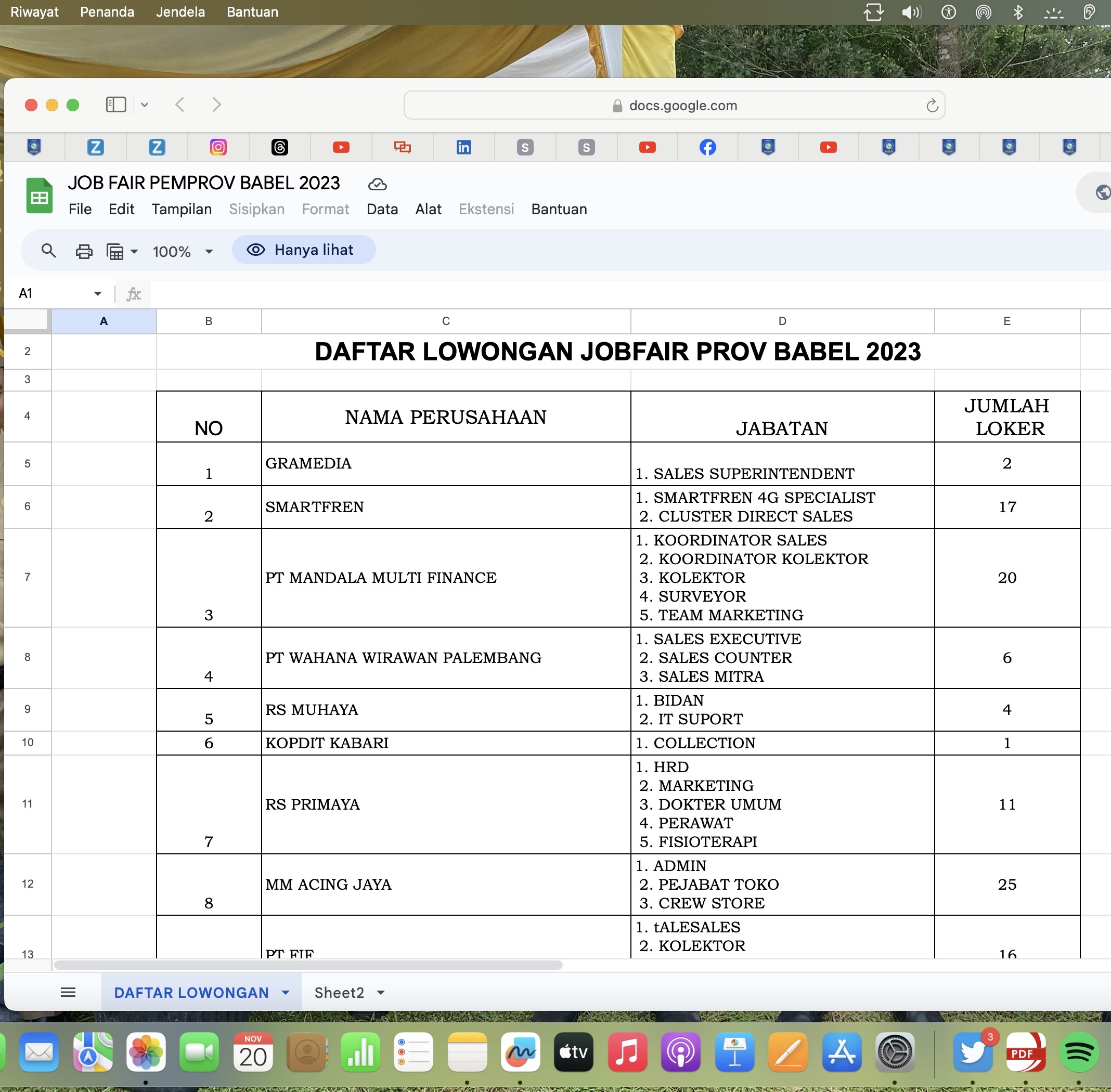Image resolution: width=1111 pixels, height=1092 pixels.
Task: Click the search magnifier icon in Sheets toolbar
Action: point(49,251)
